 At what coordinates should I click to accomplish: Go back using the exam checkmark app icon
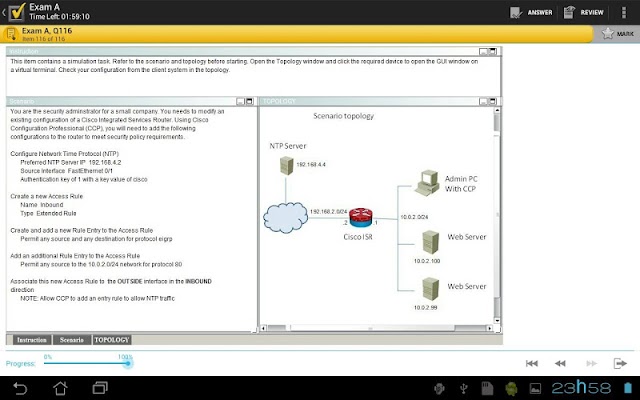pos(17,12)
